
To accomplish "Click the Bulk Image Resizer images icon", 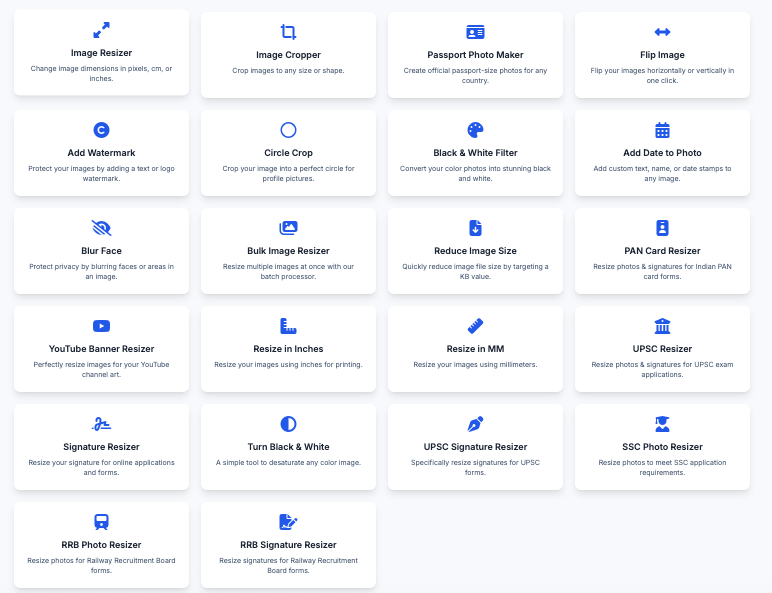I will [288, 228].
